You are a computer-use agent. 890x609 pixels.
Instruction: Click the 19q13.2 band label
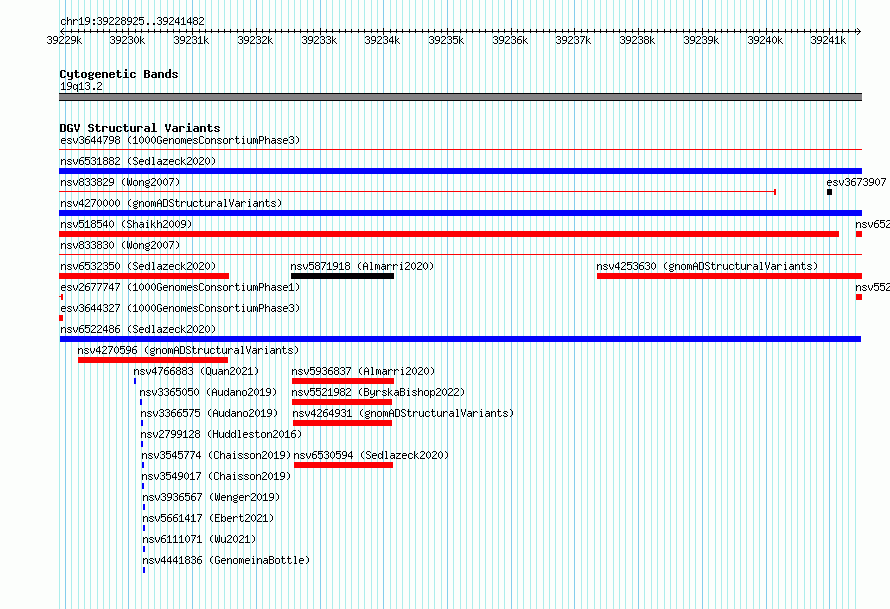point(81,86)
